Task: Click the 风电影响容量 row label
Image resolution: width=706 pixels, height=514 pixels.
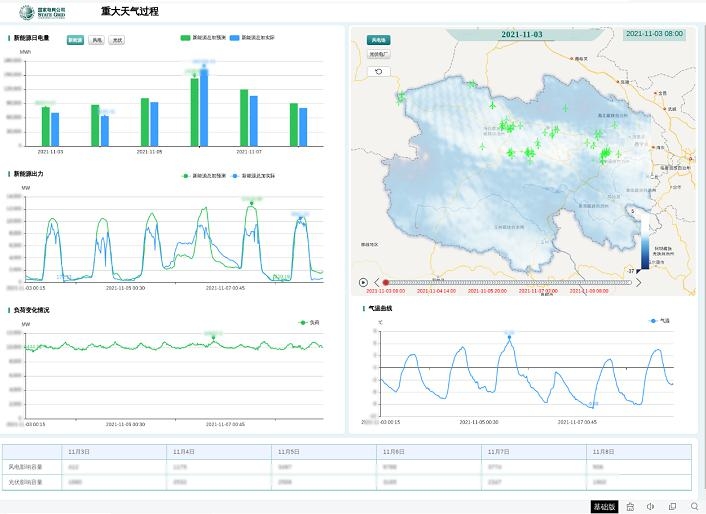Action: pyautogui.click(x=25, y=467)
